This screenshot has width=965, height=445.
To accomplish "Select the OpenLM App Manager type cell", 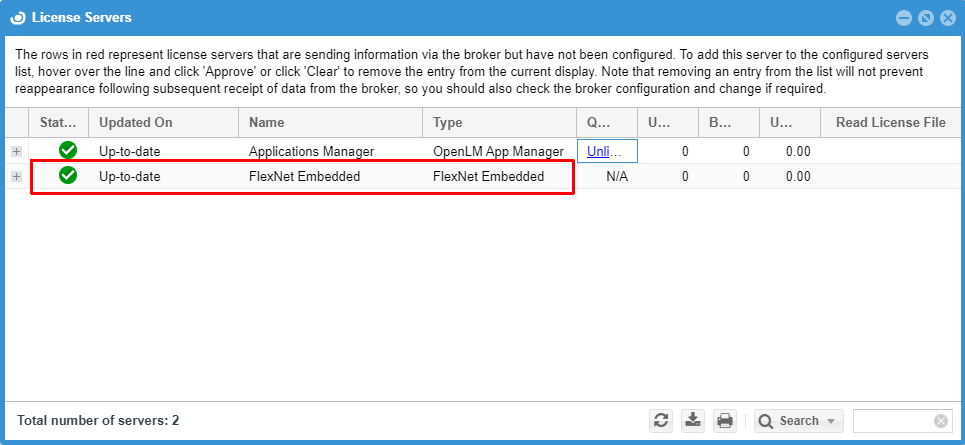I will (498, 151).
